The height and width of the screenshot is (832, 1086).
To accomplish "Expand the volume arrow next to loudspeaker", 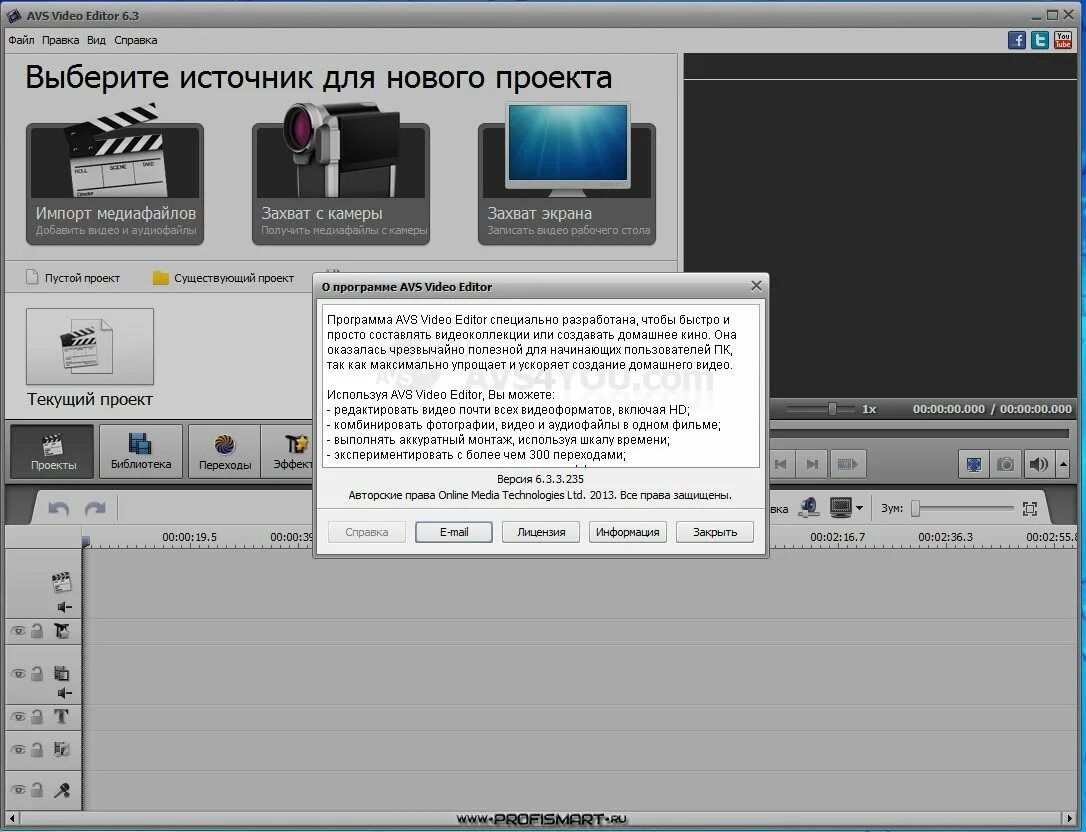I will (x=1063, y=464).
